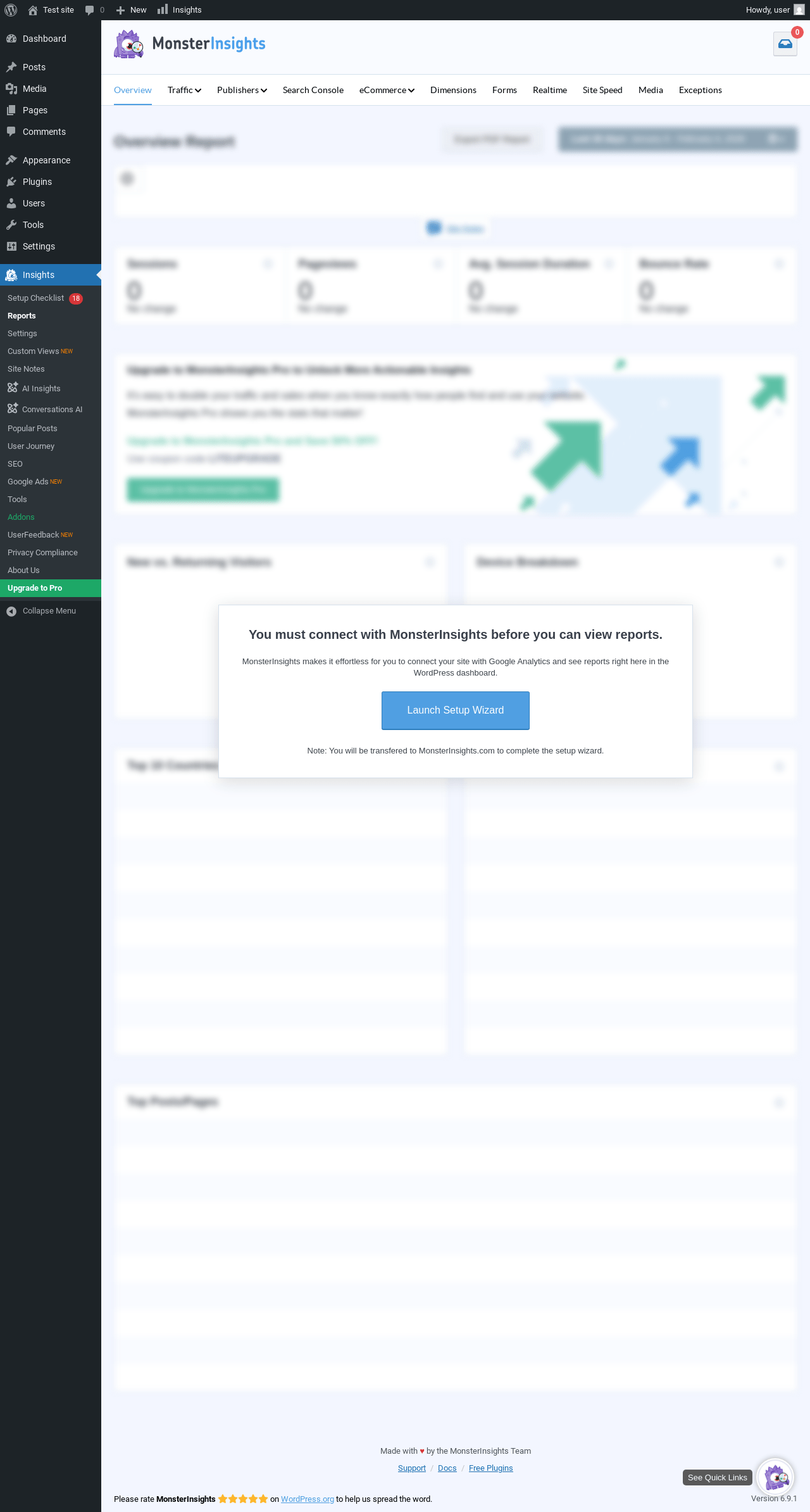
Task: Rate MonsterInsights using the five stars
Action: click(243, 1499)
